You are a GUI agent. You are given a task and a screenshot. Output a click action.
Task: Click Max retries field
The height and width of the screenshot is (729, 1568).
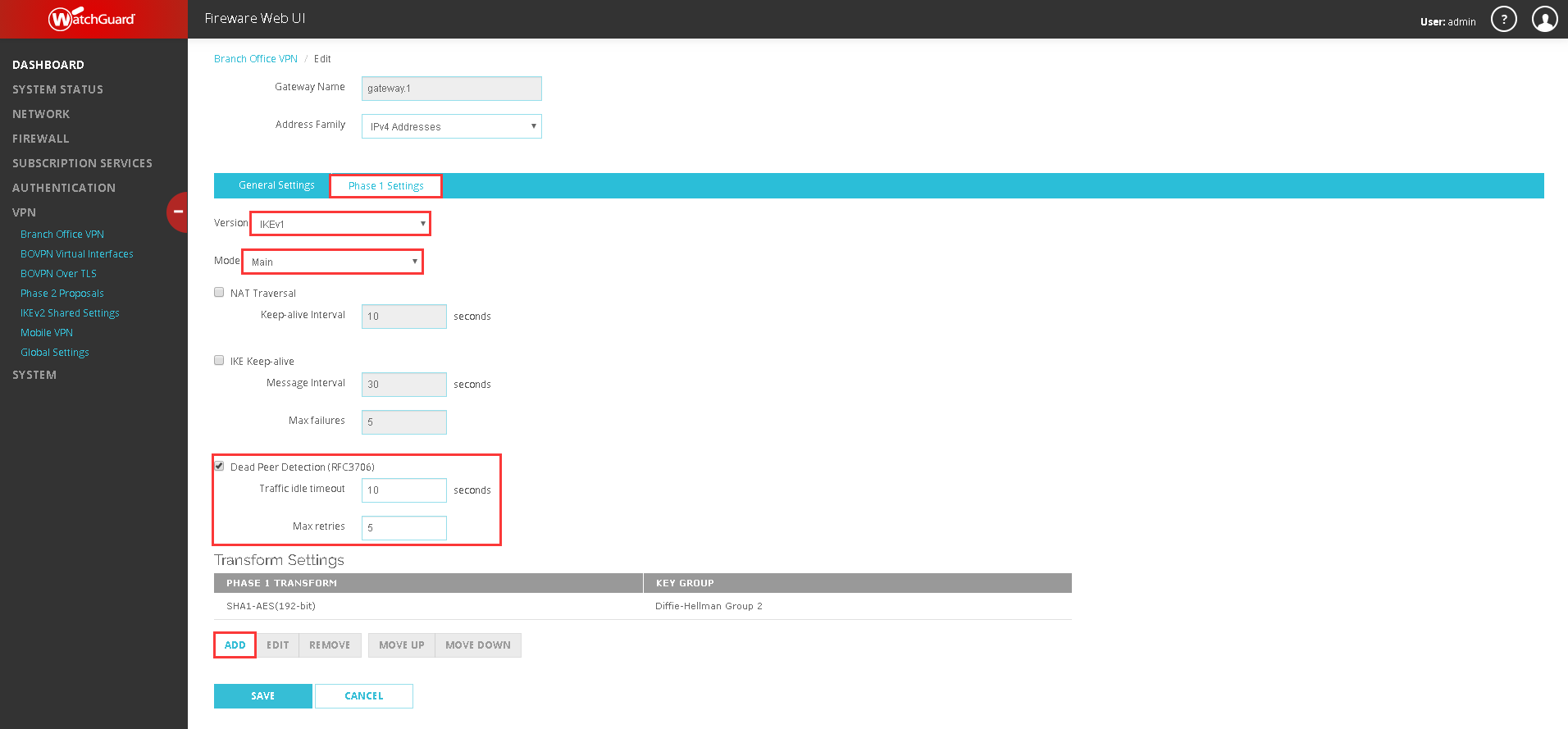[404, 528]
